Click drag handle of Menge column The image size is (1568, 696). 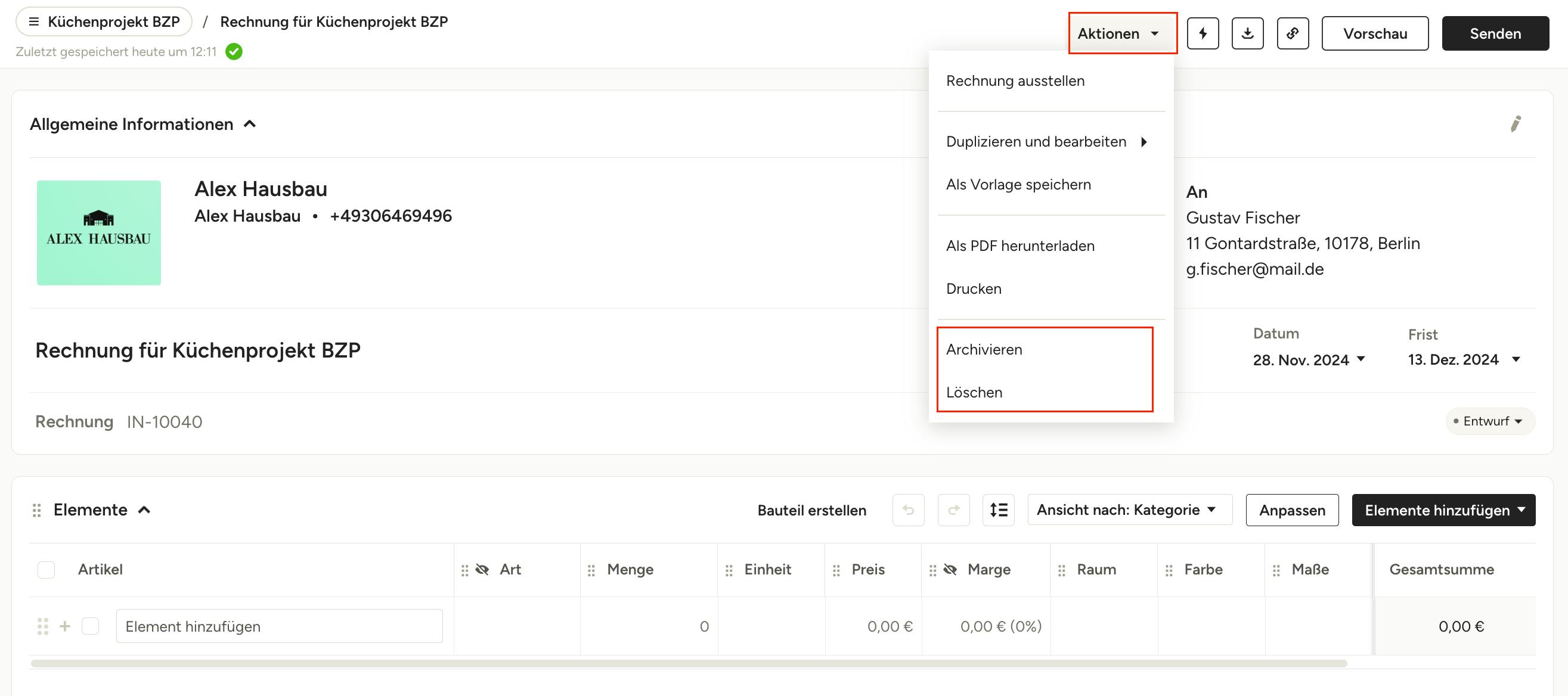(591, 570)
